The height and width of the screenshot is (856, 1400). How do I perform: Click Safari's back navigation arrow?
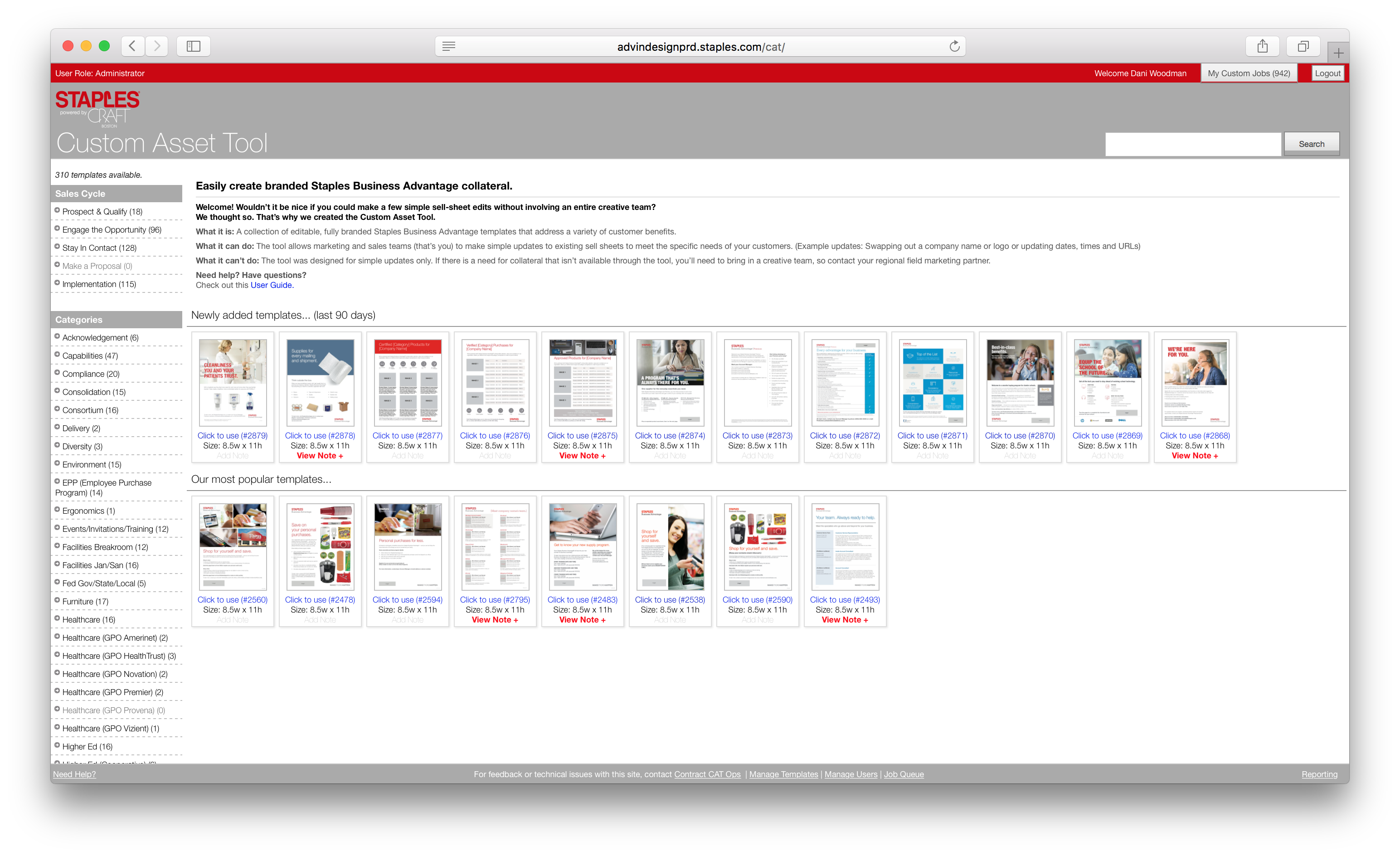(132, 46)
